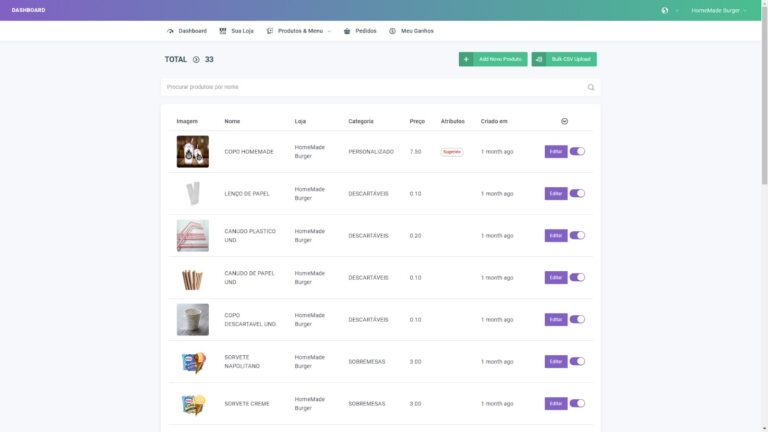Screen dimensions: 768x432
Task: Open the COPO DESCARTAVEL UND. thumbnail image
Action: pos(192,319)
